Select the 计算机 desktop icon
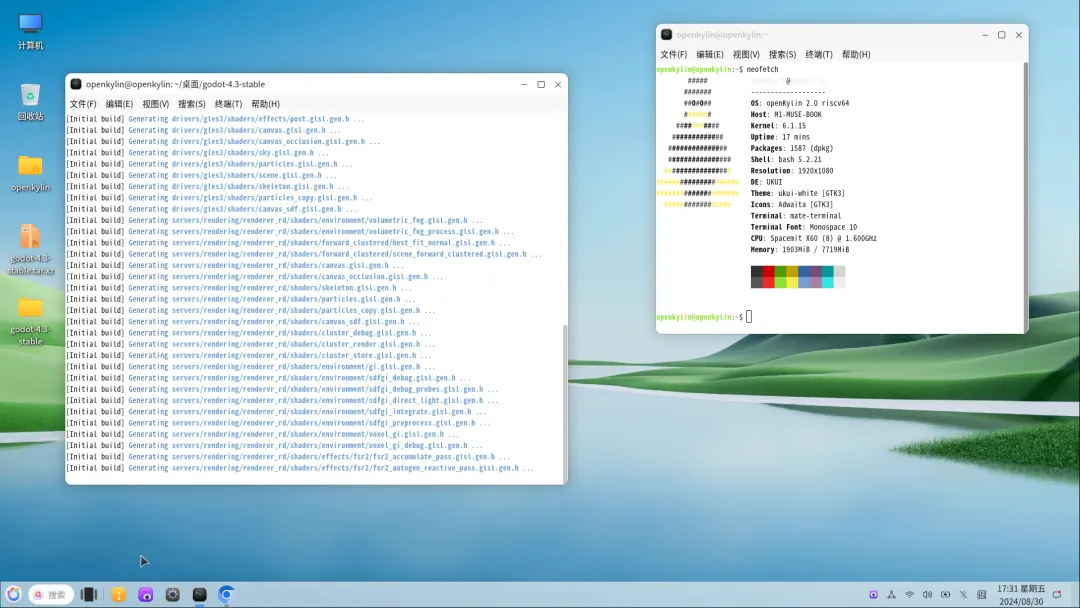 [30, 32]
